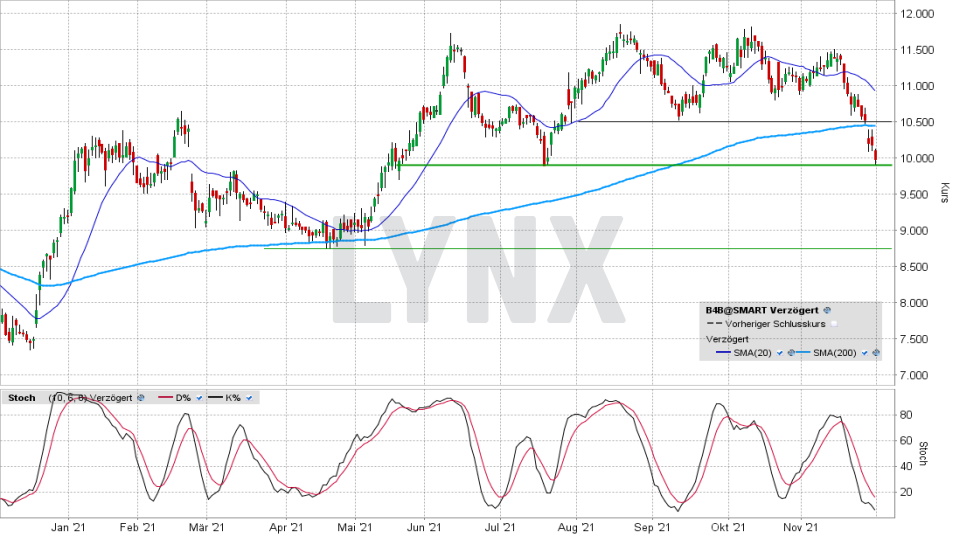Click the 80 level on Stoch axis

[906, 415]
